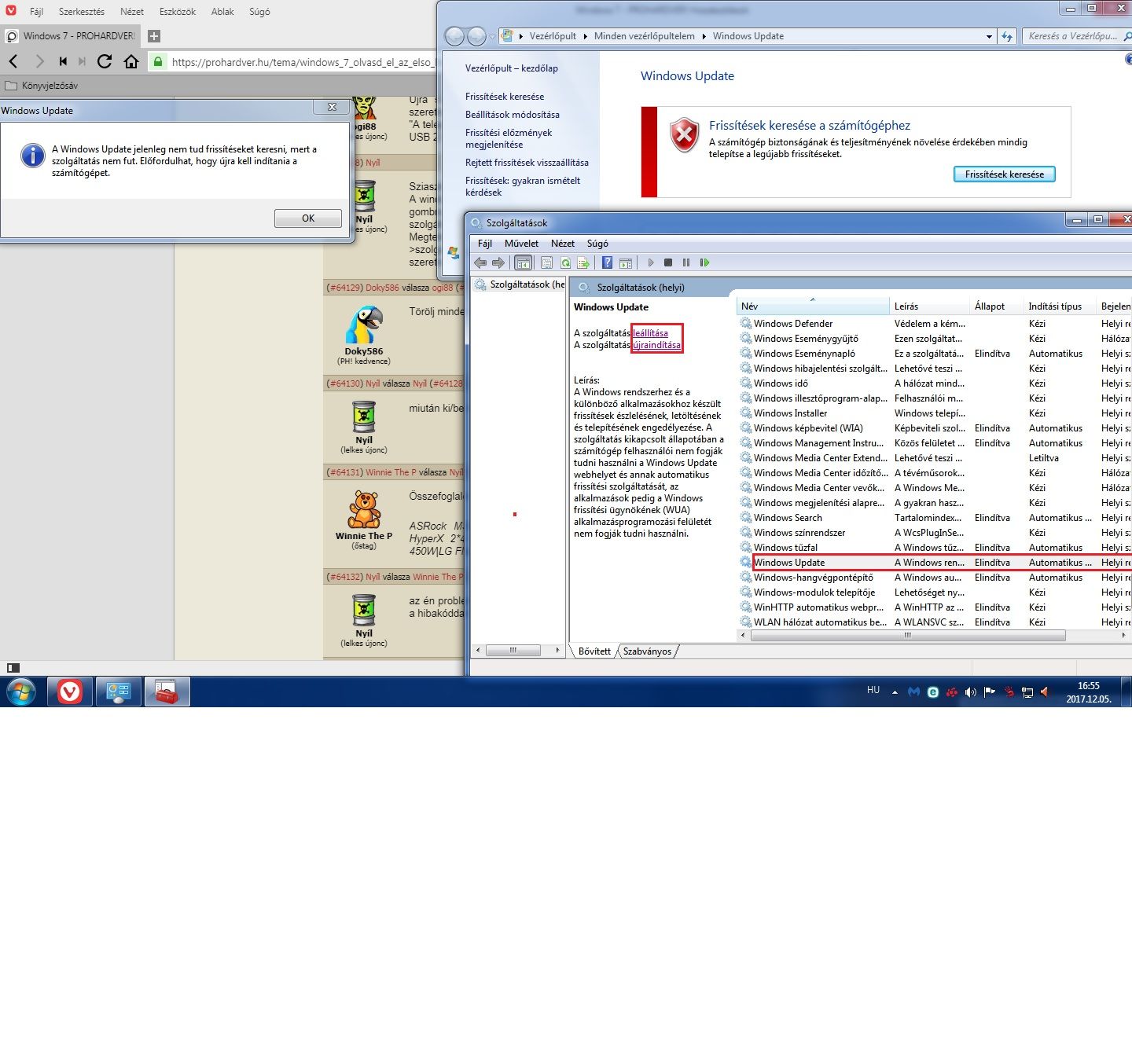Pause the service with the pause icon
This screenshot has width=1132, height=1064.
(x=686, y=262)
